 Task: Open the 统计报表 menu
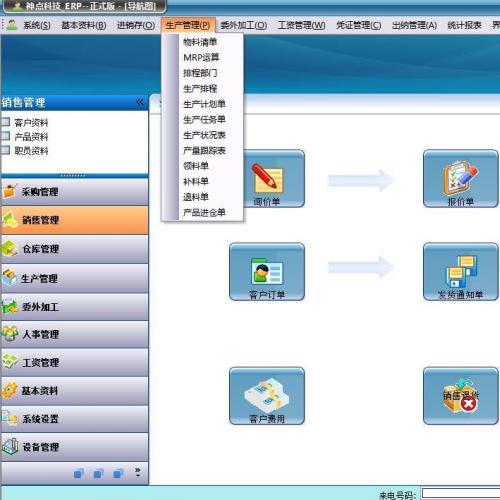[x=464, y=25]
